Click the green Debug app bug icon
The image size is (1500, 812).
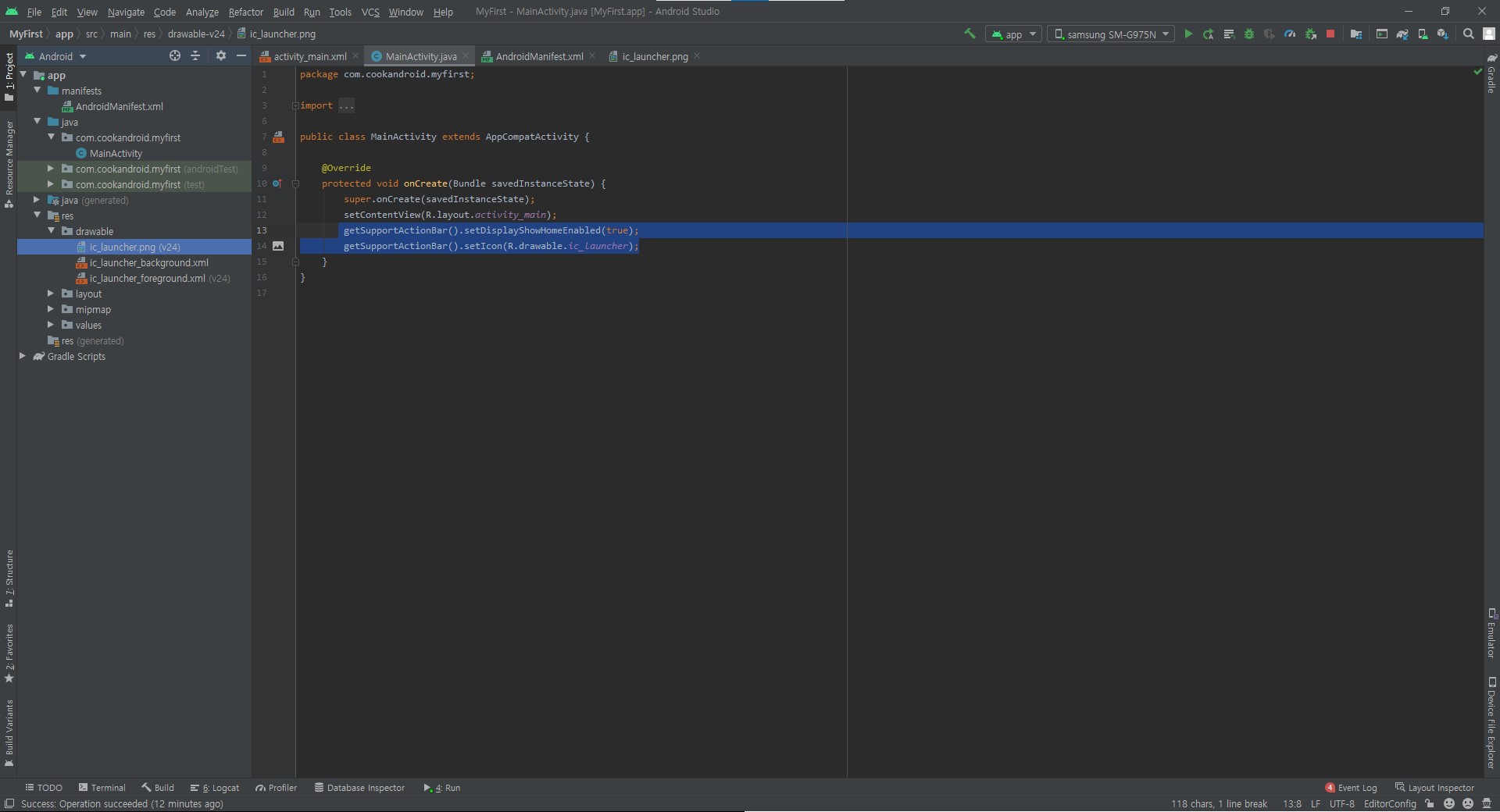click(1249, 34)
